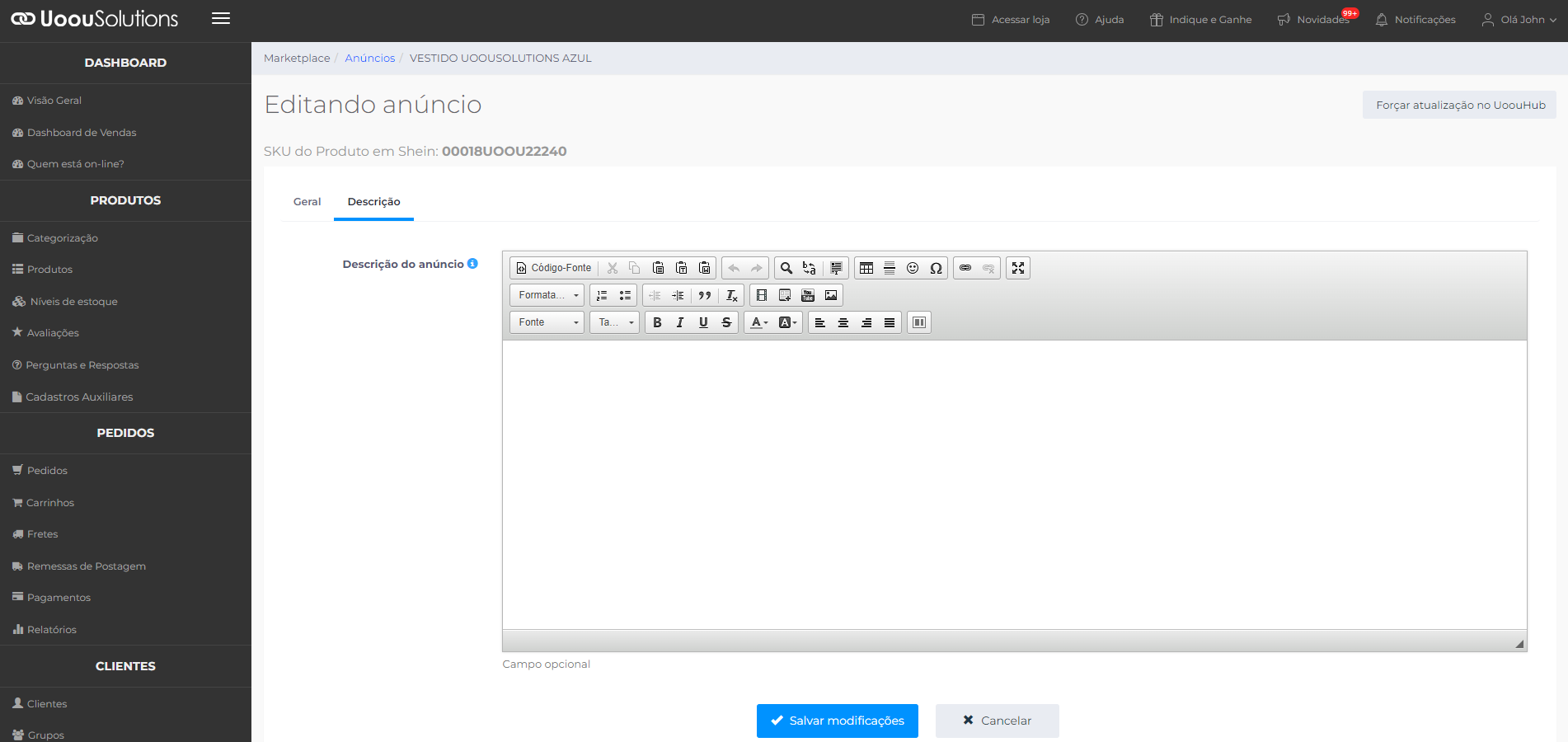Switch to the Geral tab
The height and width of the screenshot is (742, 1568).
click(x=307, y=202)
